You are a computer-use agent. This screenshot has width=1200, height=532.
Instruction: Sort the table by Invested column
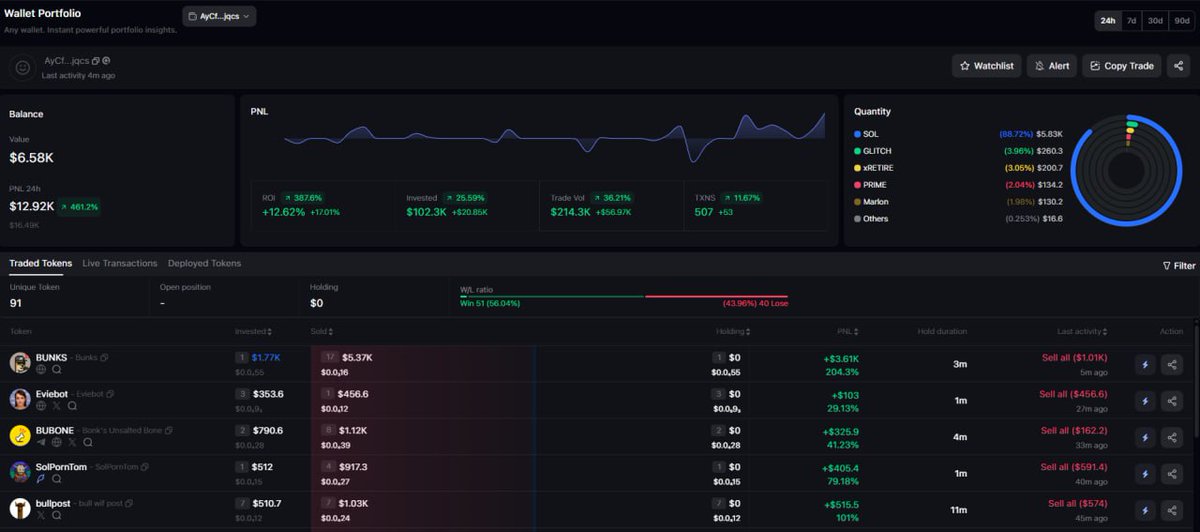pos(253,331)
